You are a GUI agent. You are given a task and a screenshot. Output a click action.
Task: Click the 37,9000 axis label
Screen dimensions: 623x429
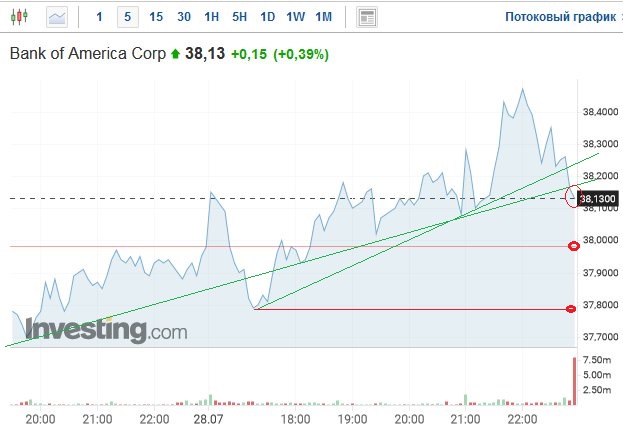click(x=600, y=272)
